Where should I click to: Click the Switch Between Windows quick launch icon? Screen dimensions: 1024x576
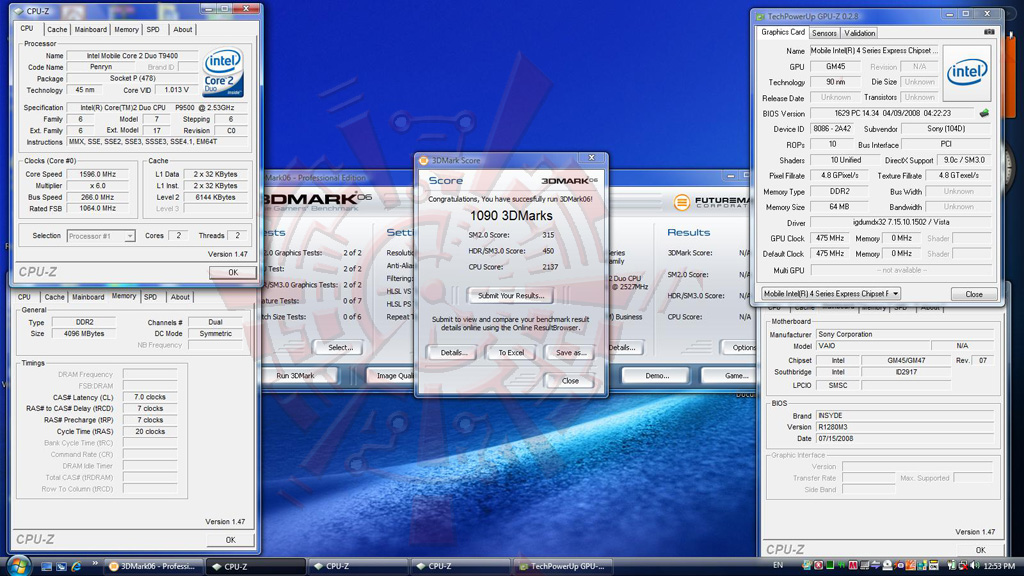61,566
